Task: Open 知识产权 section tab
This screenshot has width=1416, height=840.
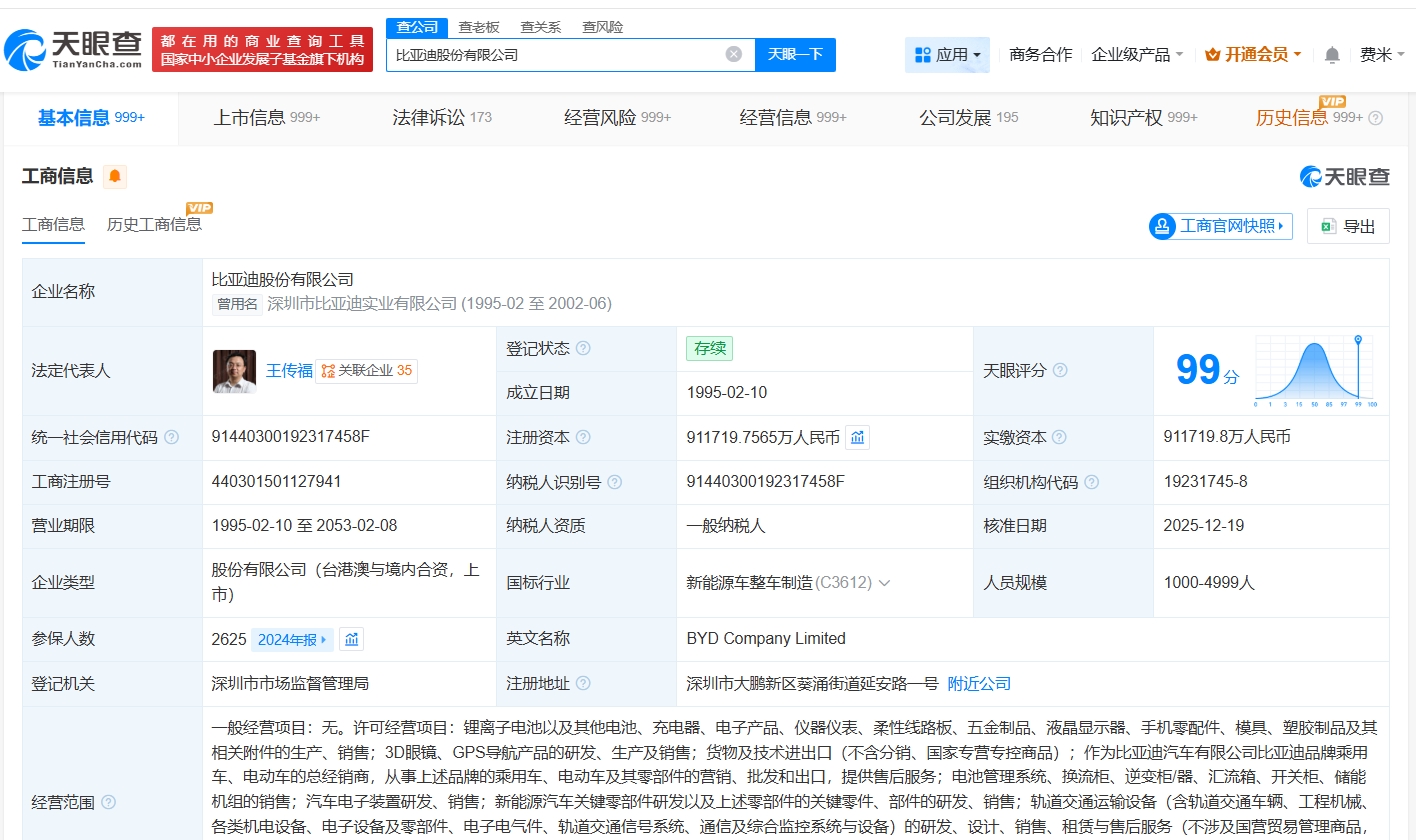Action: [1144, 118]
